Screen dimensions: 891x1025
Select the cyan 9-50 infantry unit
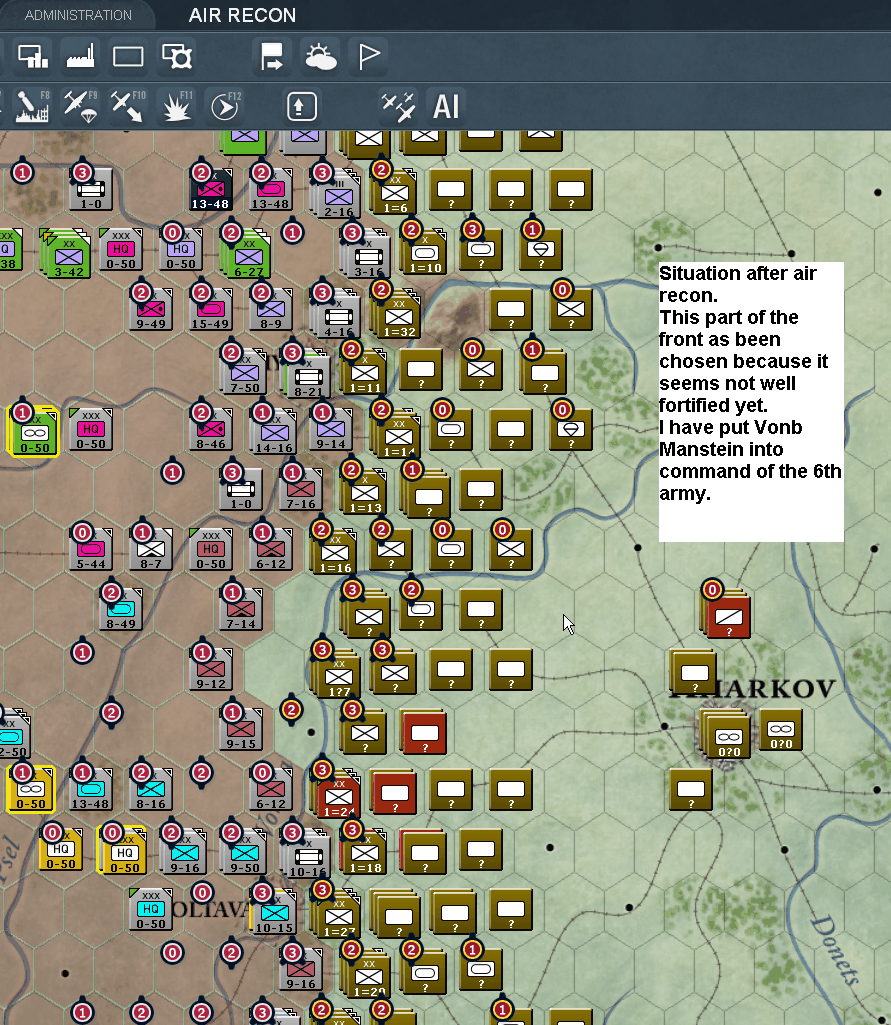pos(243,851)
